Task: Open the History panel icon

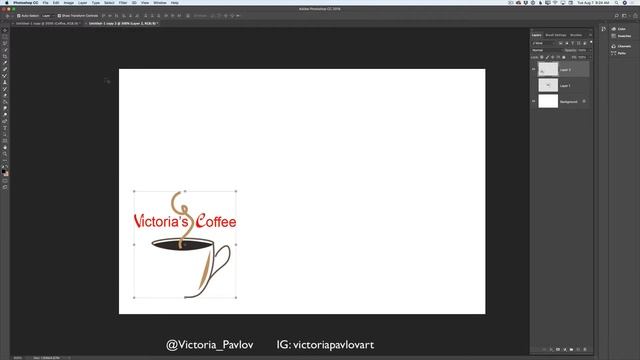Action: point(604,29)
